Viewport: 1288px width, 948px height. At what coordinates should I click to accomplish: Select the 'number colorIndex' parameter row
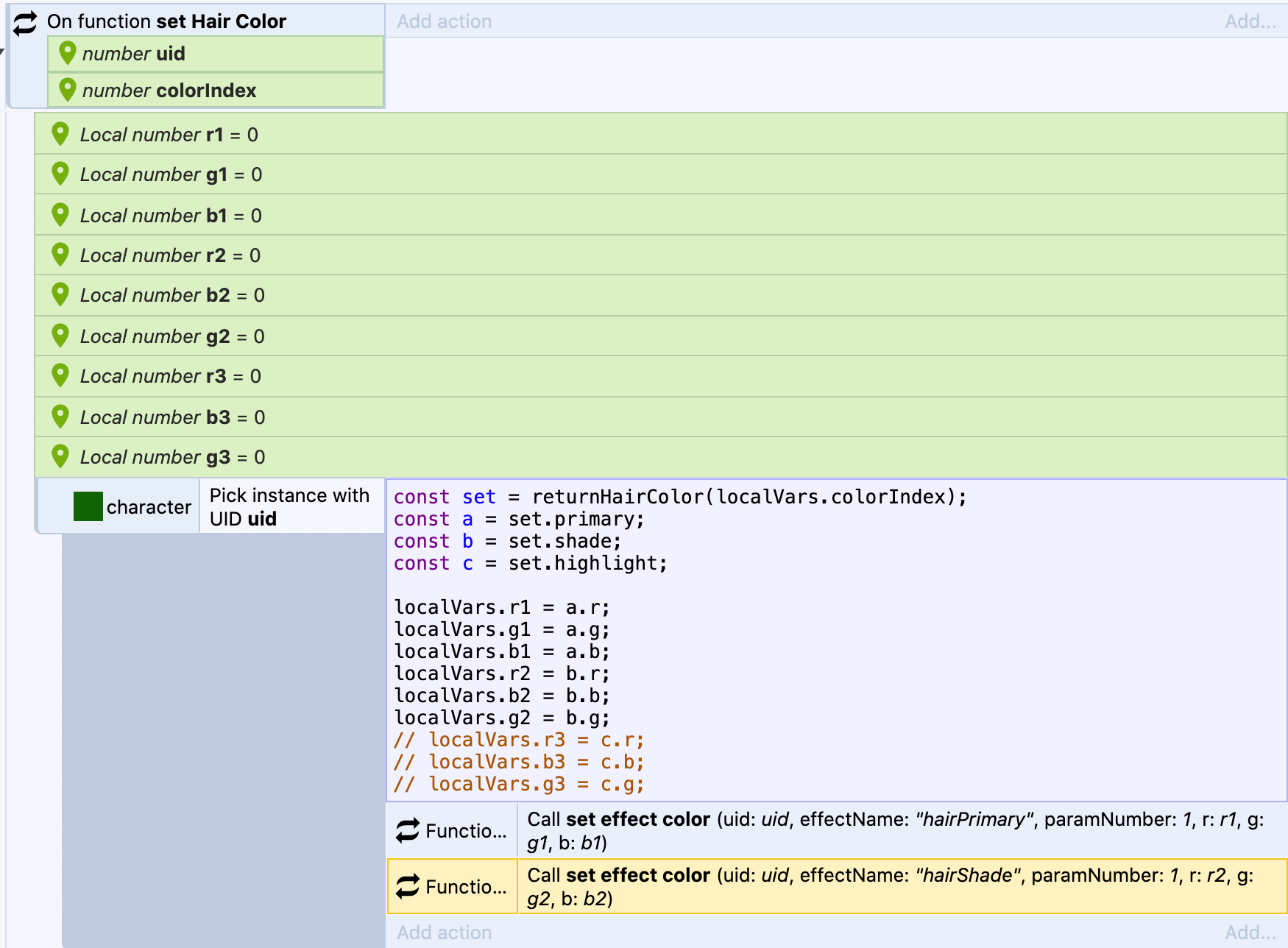pos(216,91)
